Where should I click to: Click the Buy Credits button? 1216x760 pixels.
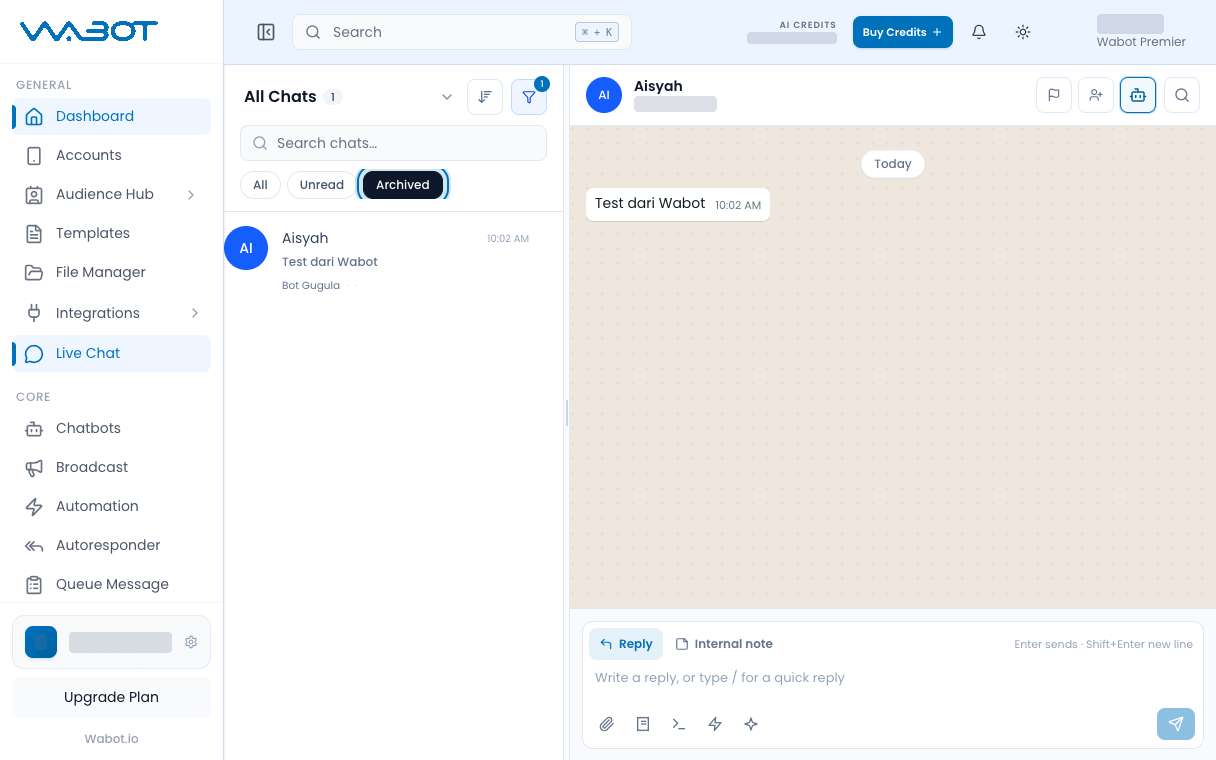pyautogui.click(x=902, y=32)
